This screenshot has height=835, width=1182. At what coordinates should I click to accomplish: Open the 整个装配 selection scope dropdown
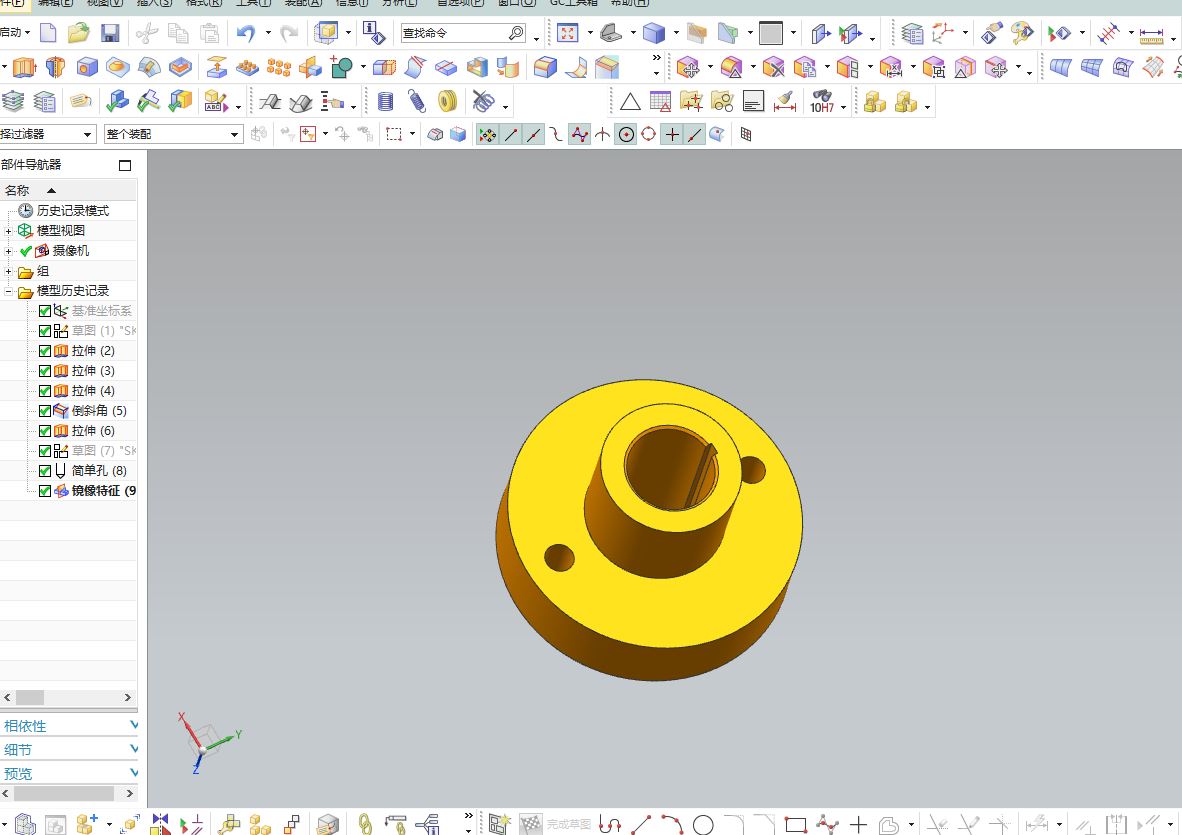pos(234,134)
